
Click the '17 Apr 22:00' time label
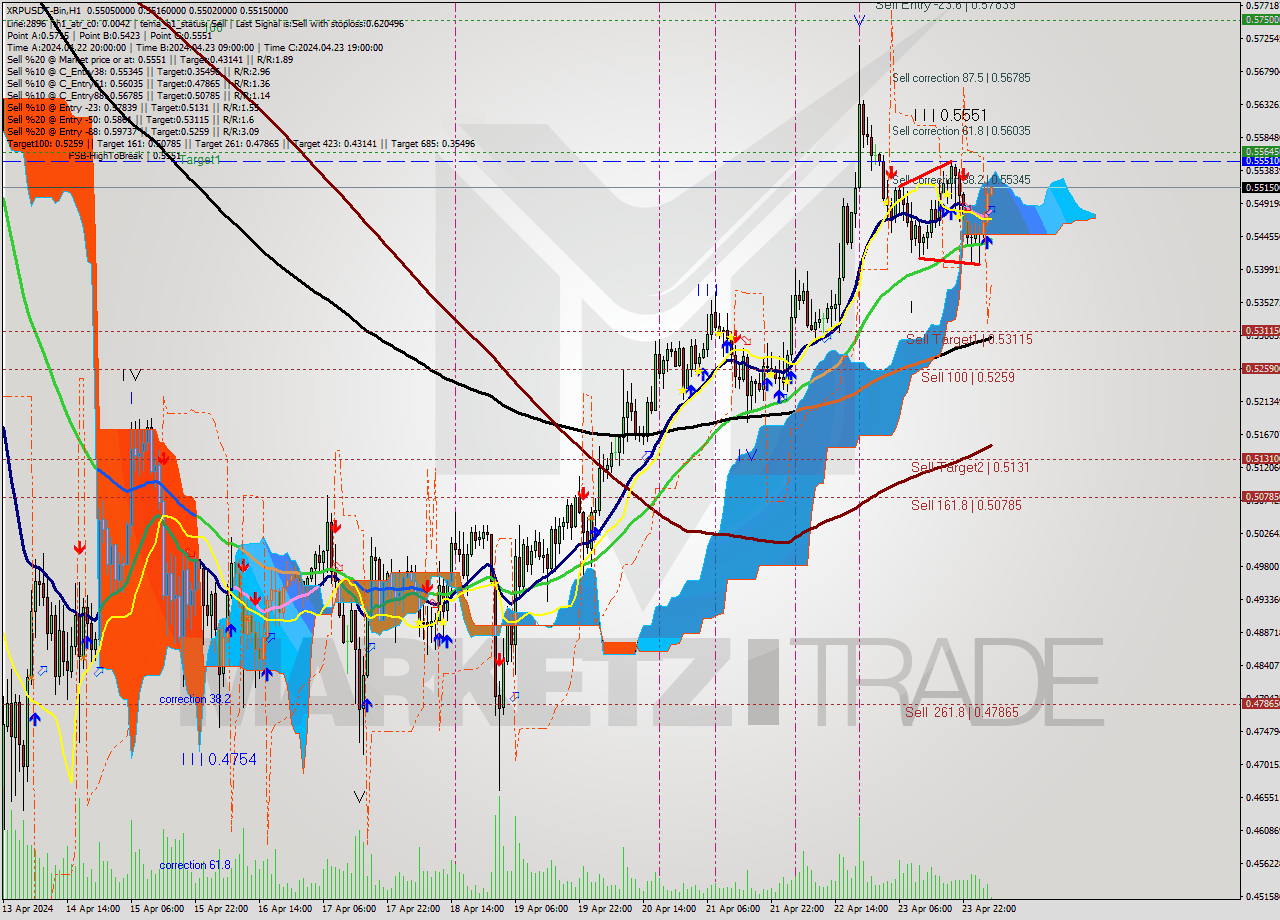tap(414, 909)
